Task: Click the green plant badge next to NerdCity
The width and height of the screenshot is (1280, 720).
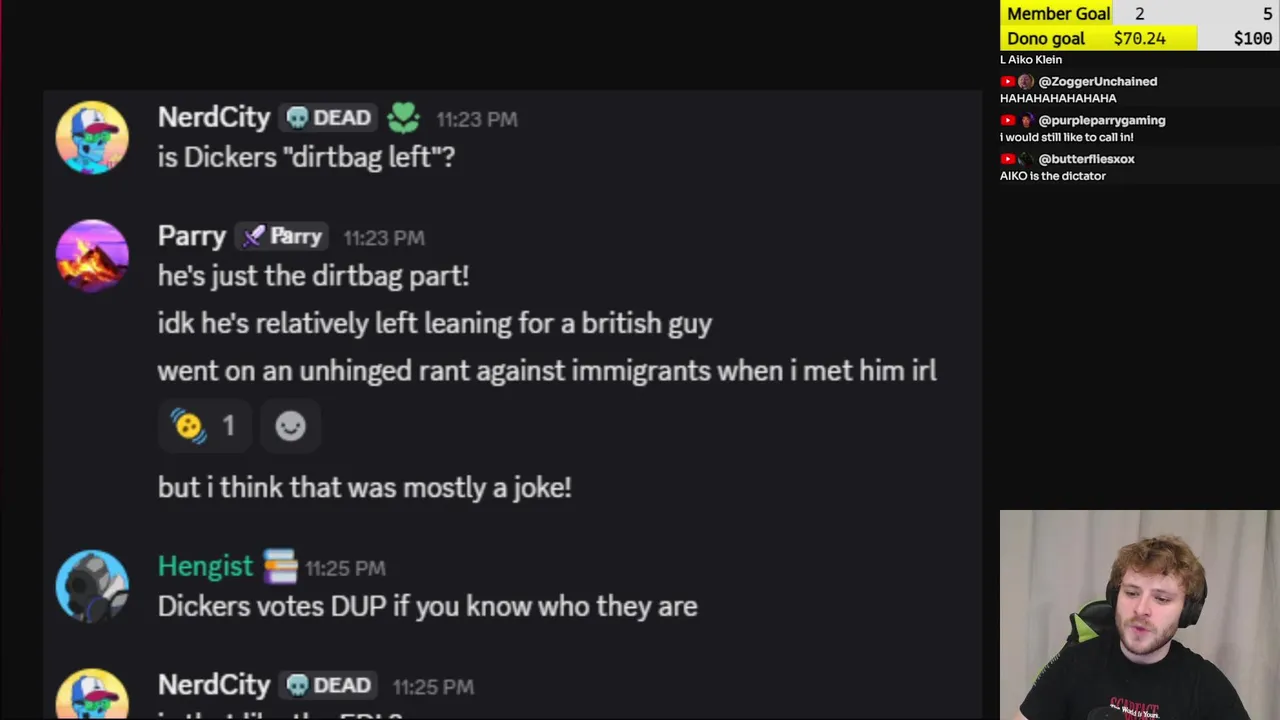Action: click(403, 118)
